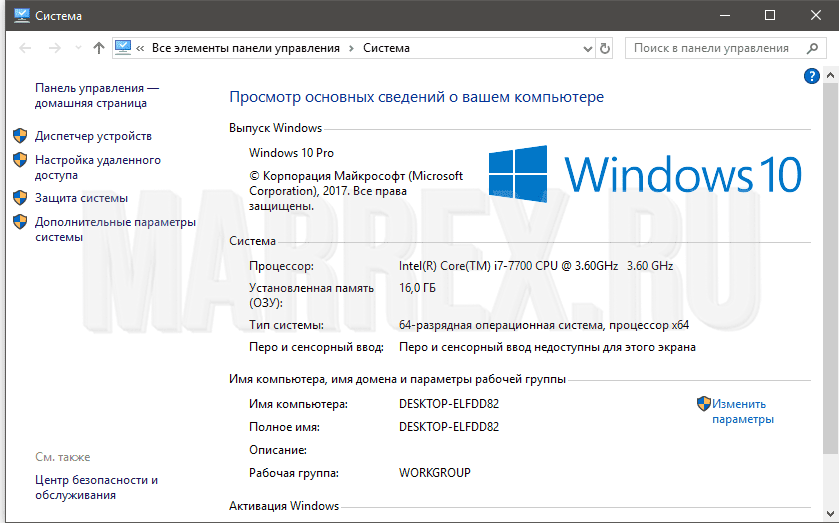This screenshot has height=523, width=839.
Task: Click the Установленная память (ОЗУ) label
Action: pyautogui.click(x=311, y=295)
